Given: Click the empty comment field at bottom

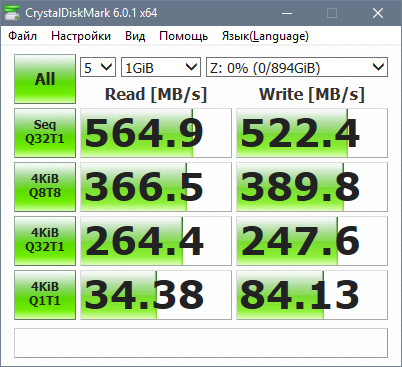Looking at the screenshot, I should pyautogui.click(x=201, y=343).
